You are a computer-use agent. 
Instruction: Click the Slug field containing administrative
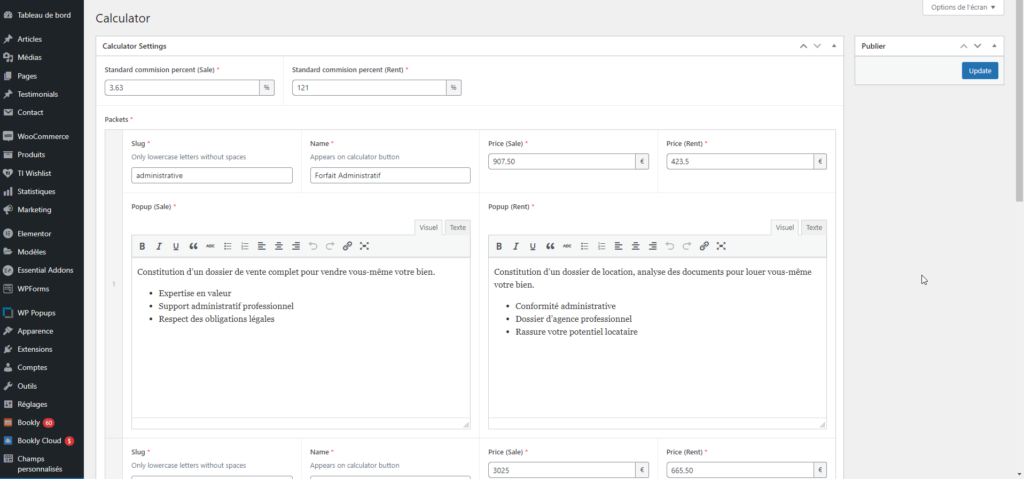tap(212, 175)
